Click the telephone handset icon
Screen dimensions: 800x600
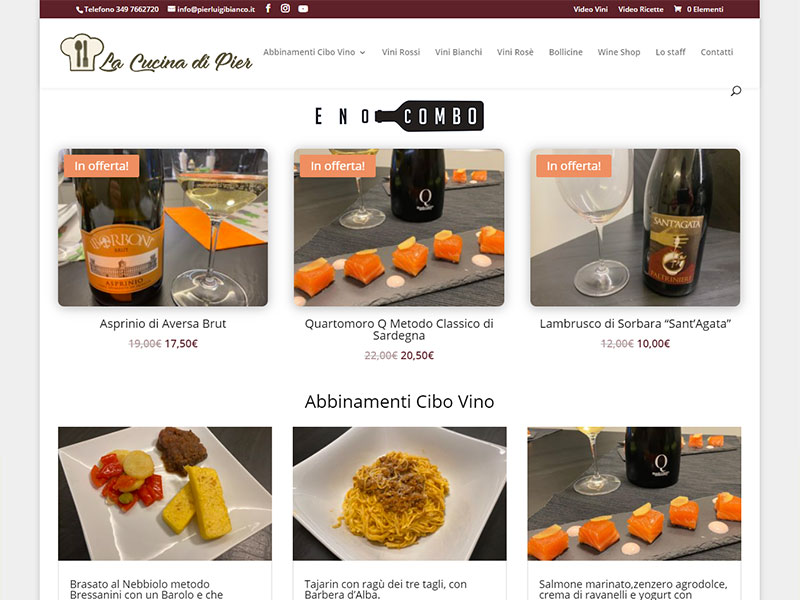coord(80,9)
